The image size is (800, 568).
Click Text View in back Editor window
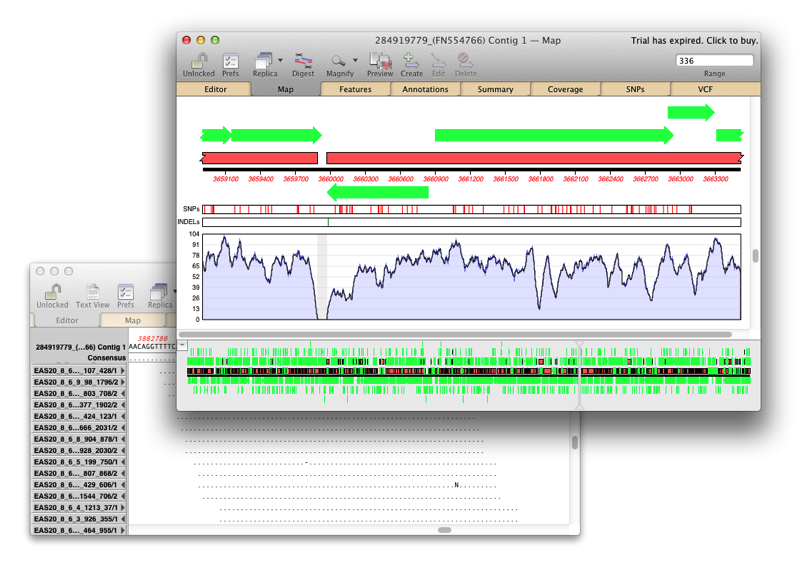(x=93, y=297)
